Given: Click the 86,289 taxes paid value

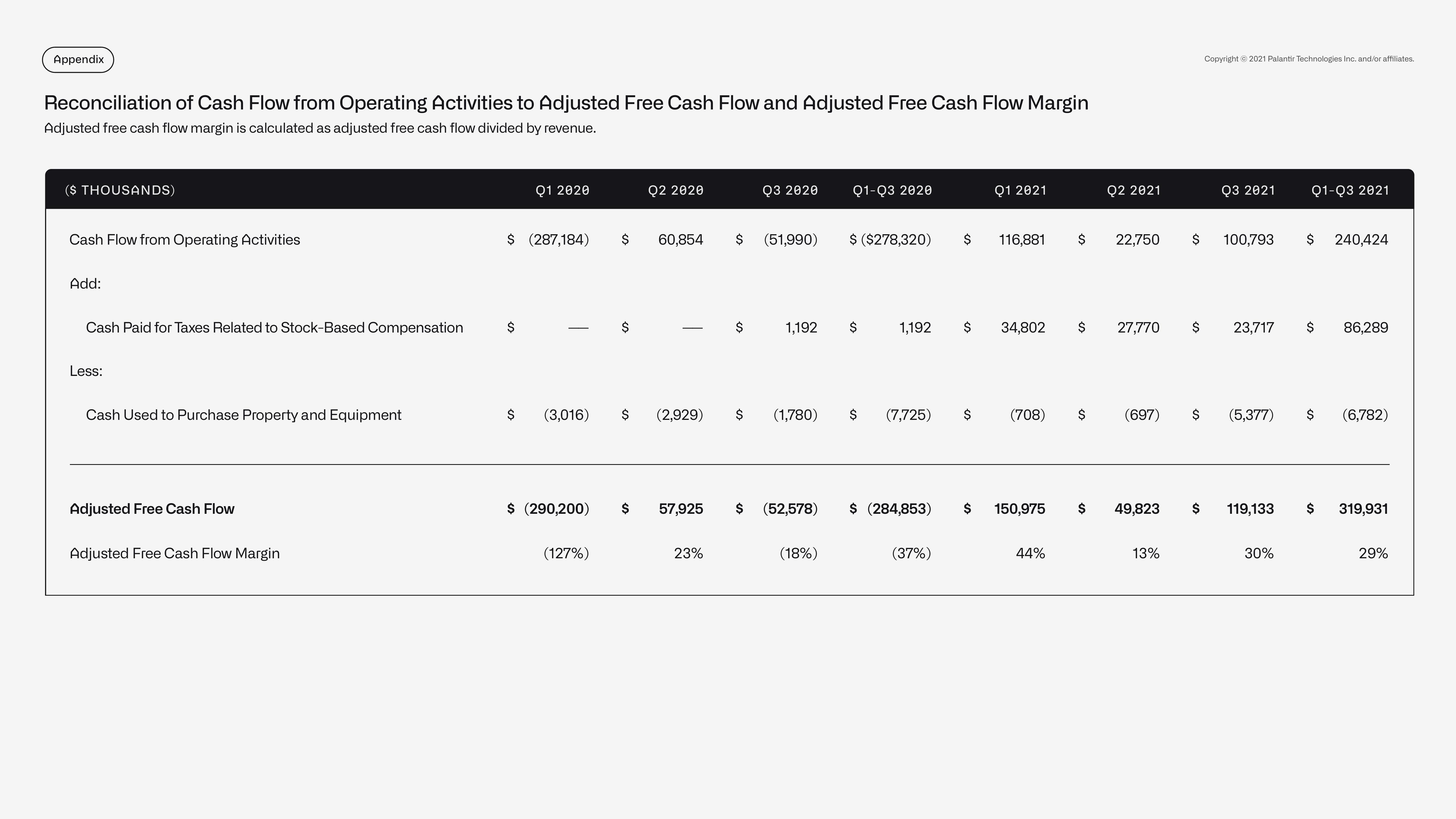Looking at the screenshot, I should [1366, 328].
